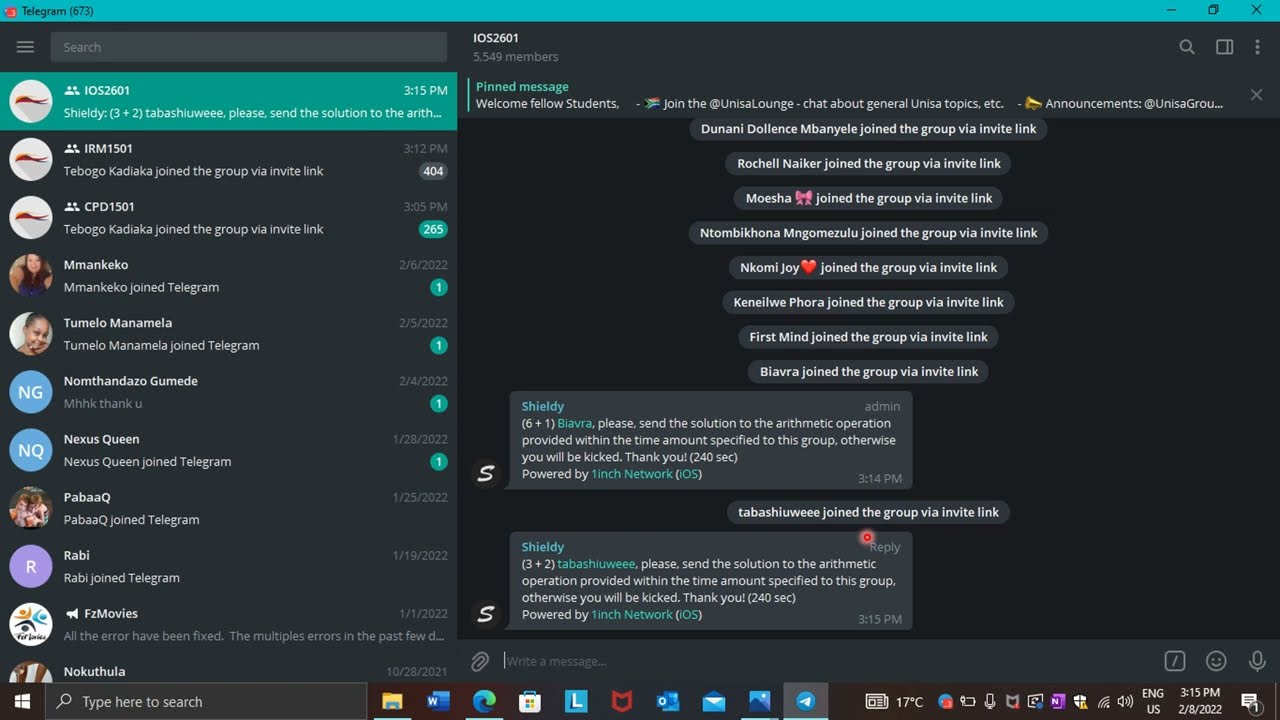Open chat with Nokuthula

pos(228,667)
